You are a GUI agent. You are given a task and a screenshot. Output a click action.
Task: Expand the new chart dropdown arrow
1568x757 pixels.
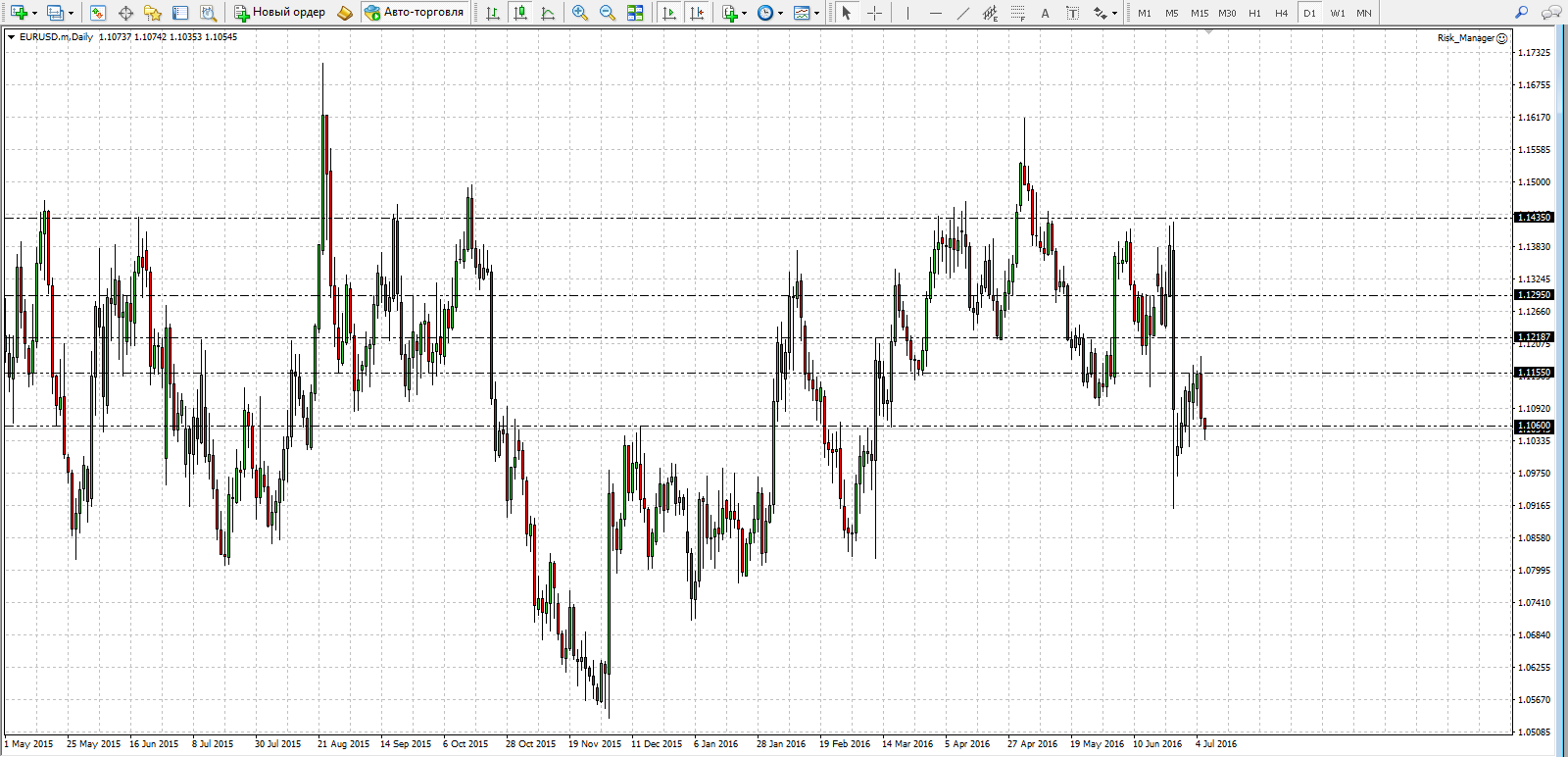click(x=35, y=14)
